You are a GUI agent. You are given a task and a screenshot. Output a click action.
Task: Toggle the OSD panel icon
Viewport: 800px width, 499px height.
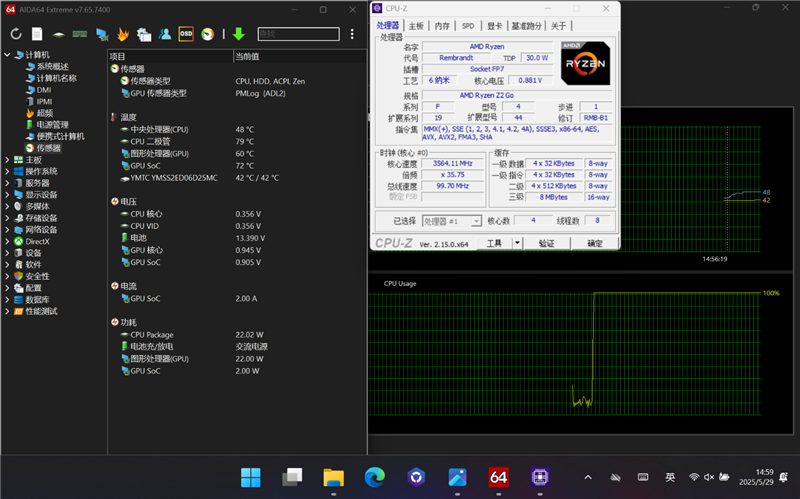click(x=186, y=34)
